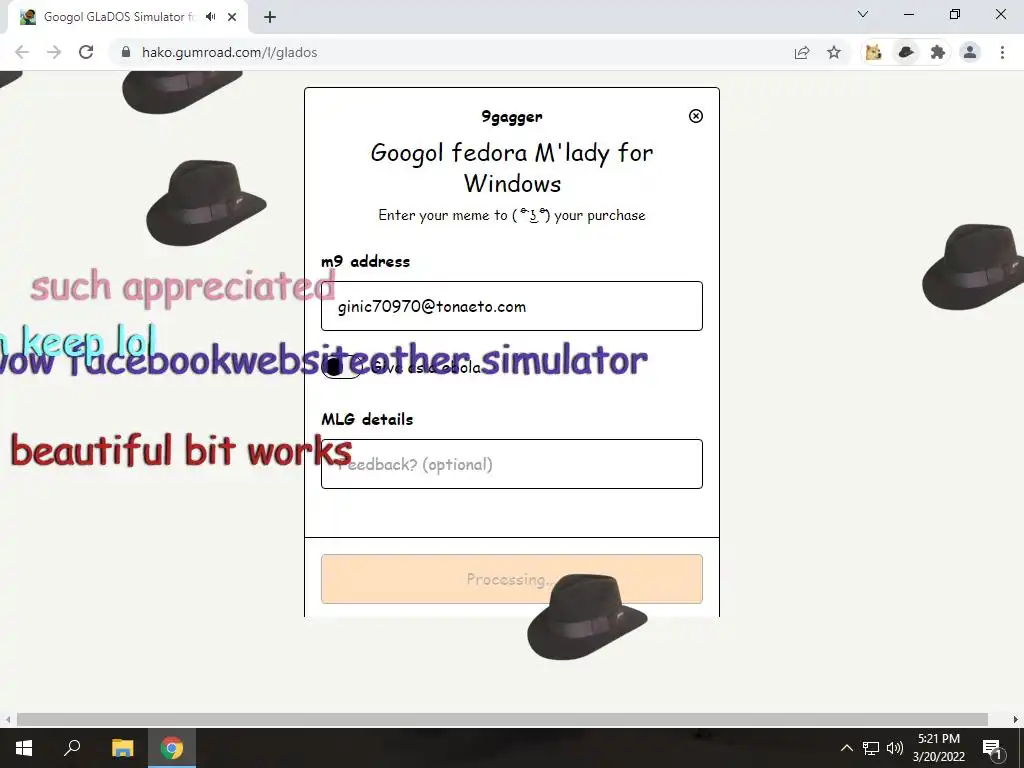Click the browser forward arrow
The height and width of the screenshot is (768, 1024).
54,52
